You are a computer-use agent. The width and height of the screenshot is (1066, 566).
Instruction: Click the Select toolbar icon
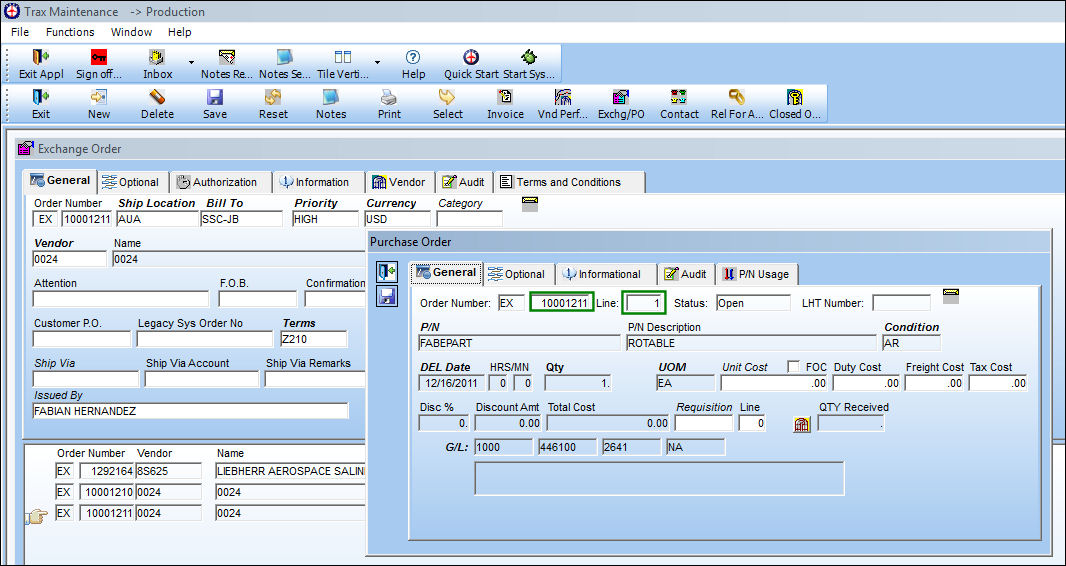447,104
